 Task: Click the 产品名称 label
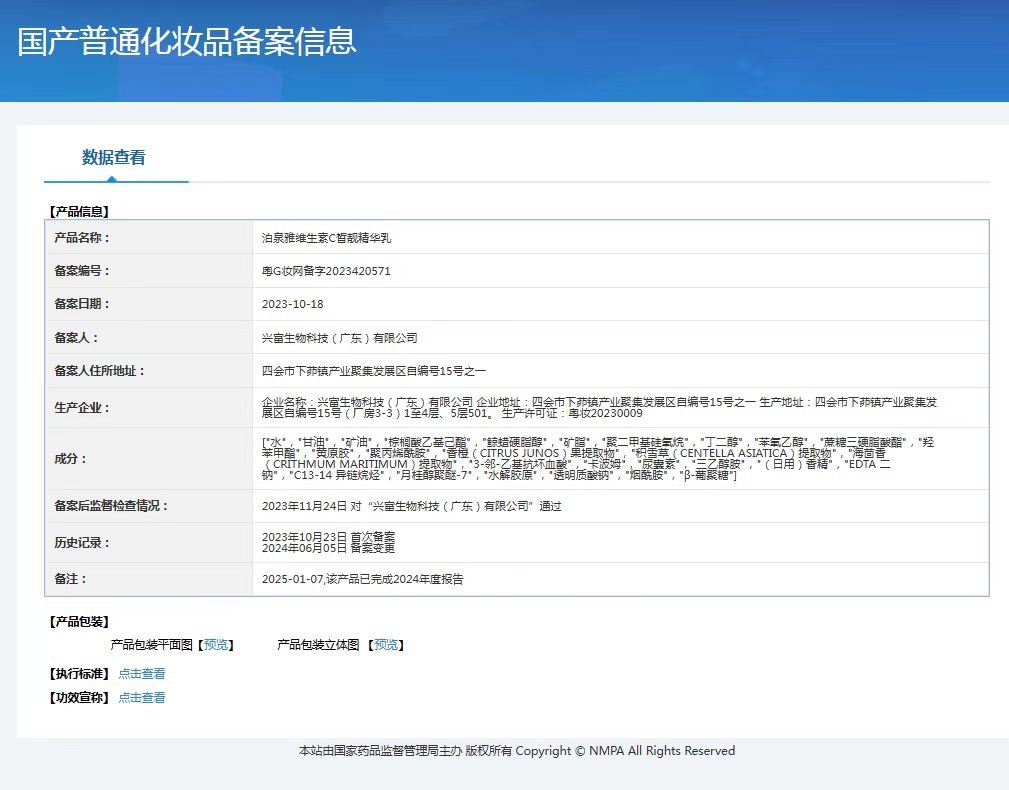(82, 237)
